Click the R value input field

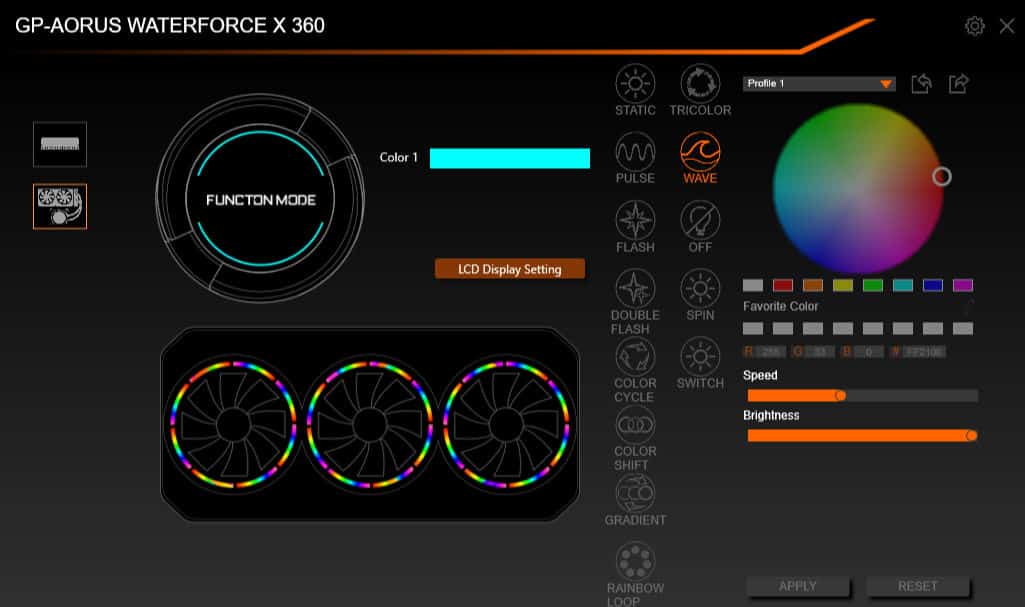pyautogui.click(x=771, y=352)
